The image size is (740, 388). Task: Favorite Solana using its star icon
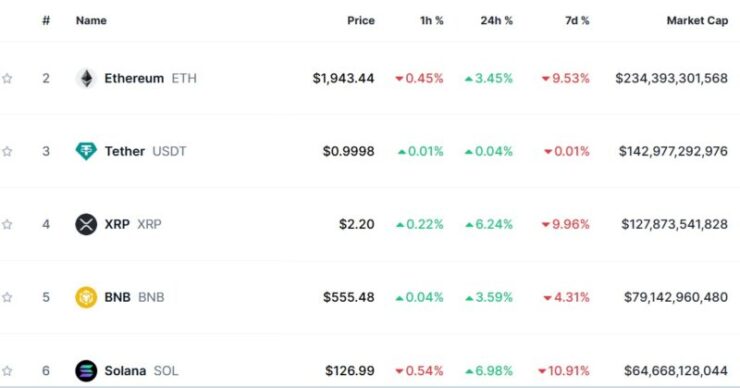click(x=7, y=371)
